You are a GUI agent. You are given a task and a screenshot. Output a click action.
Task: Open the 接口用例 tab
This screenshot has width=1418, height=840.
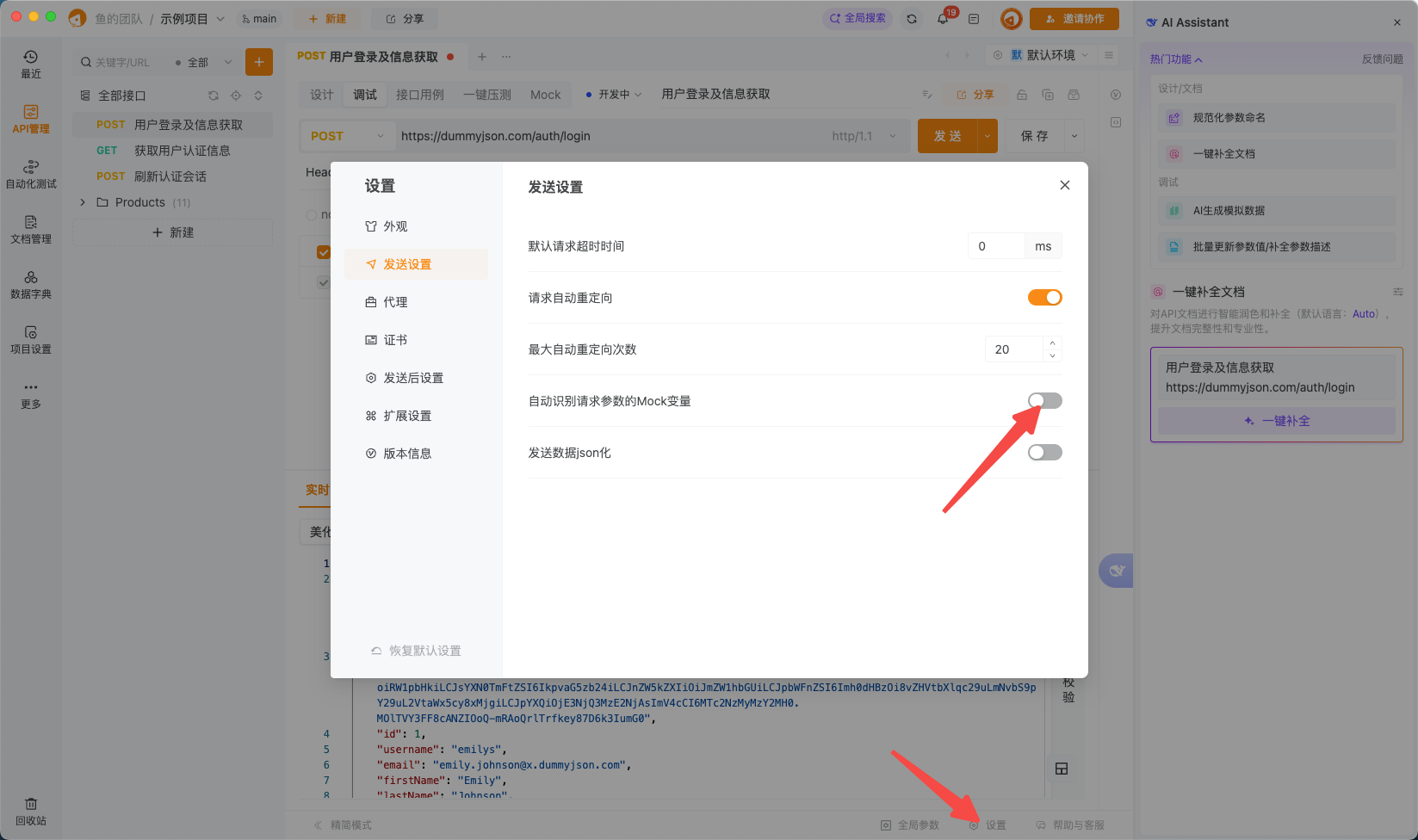(x=420, y=94)
